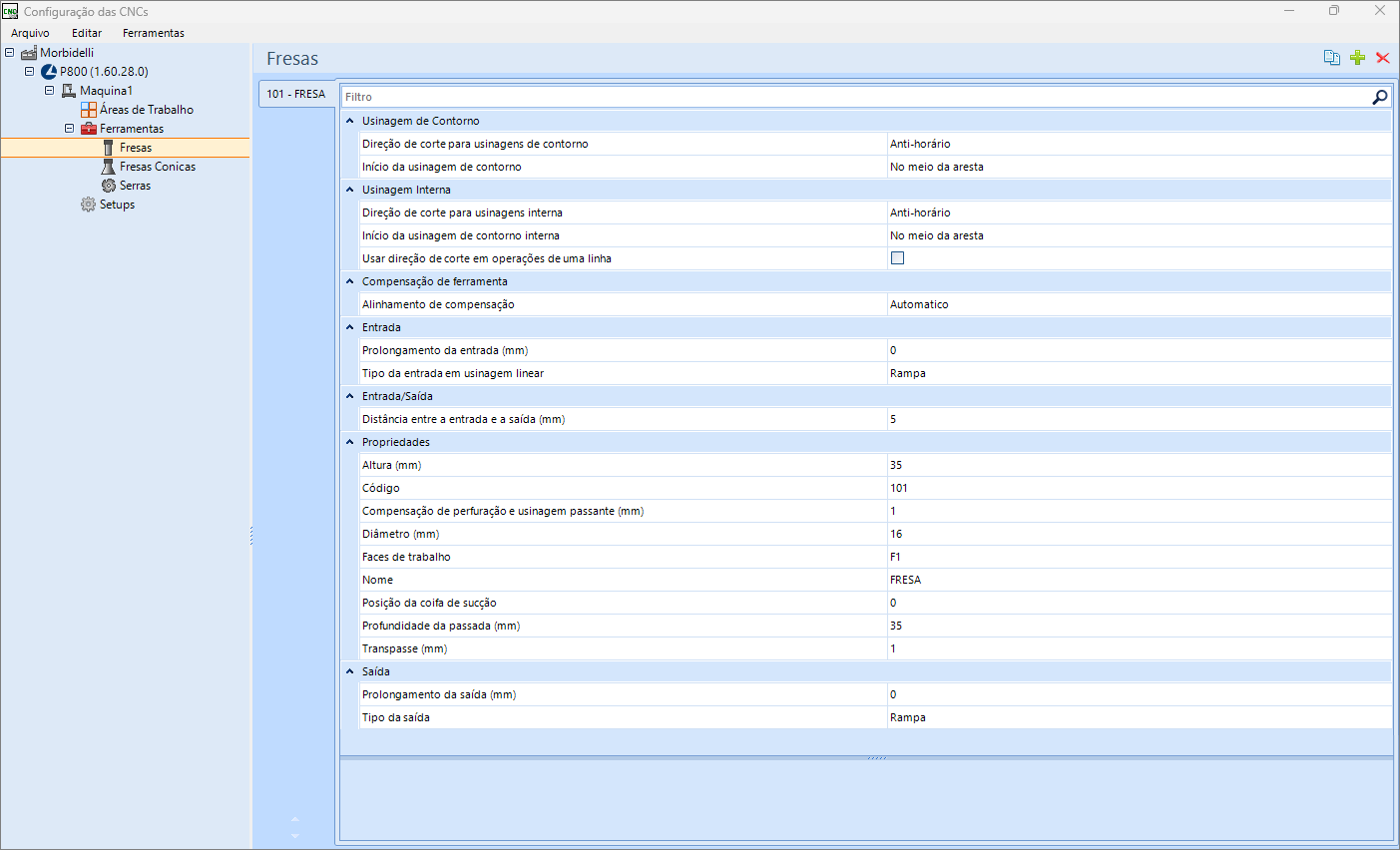The height and width of the screenshot is (850, 1400).
Task: Collapse the P800 (1.60.28.0) node
Action: point(30,71)
